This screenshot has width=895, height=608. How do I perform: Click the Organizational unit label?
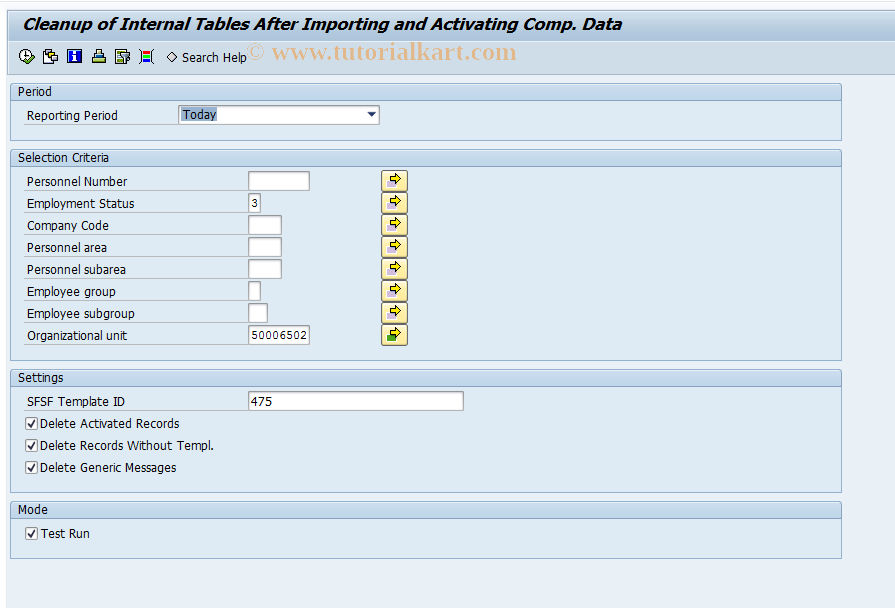pyautogui.click(x=77, y=336)
